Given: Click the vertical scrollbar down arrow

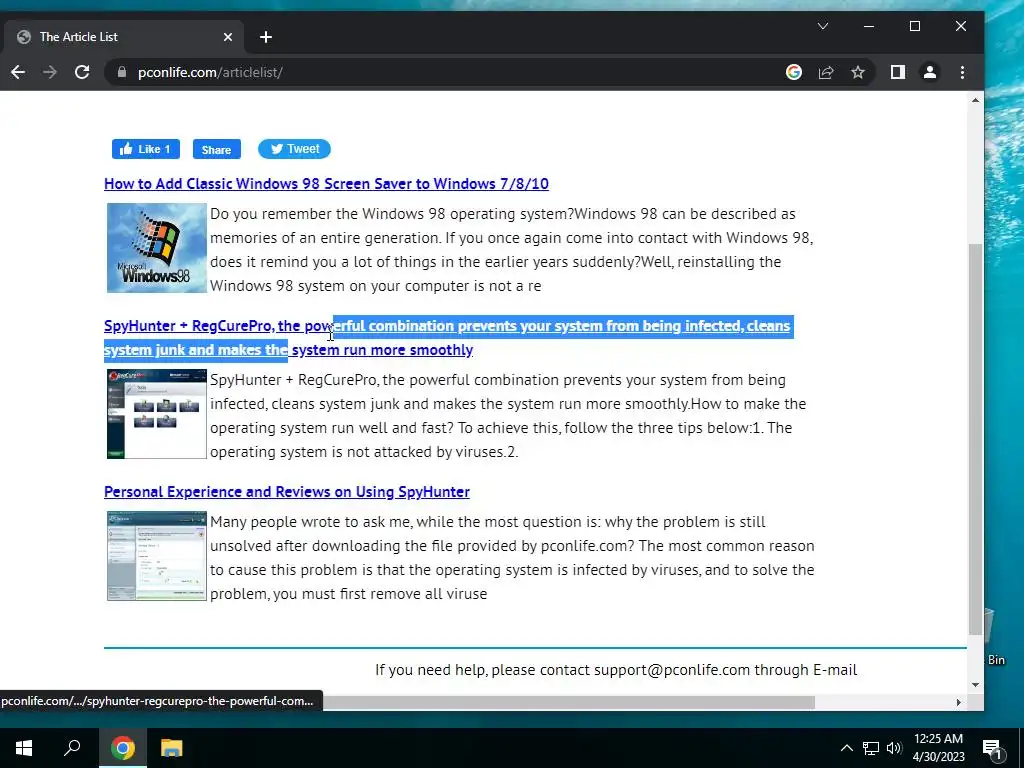Looking at the screenshot, I should pyautogui.click(x=975, y=685).
